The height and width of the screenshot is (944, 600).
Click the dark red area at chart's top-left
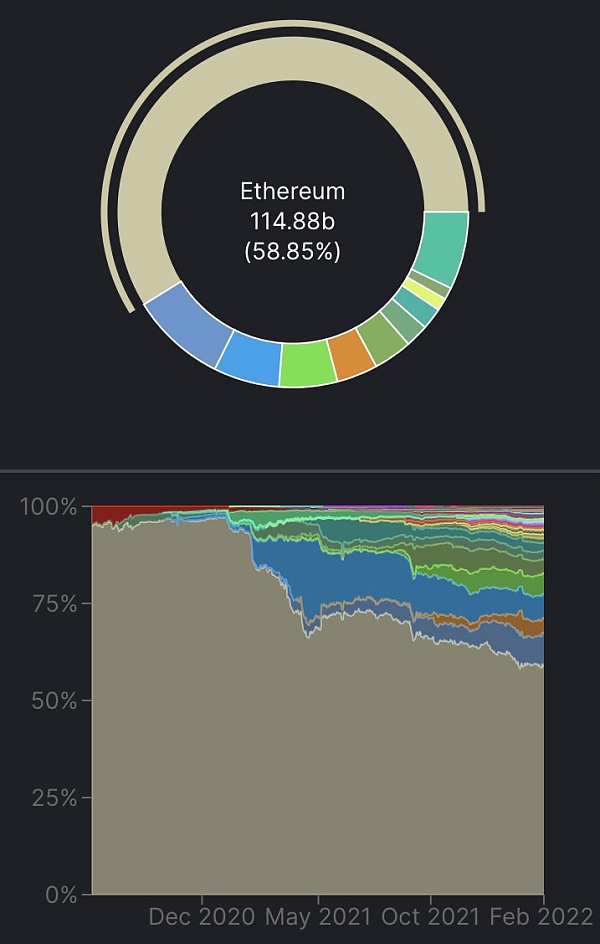pyautogui.click(x=108, y=514)
